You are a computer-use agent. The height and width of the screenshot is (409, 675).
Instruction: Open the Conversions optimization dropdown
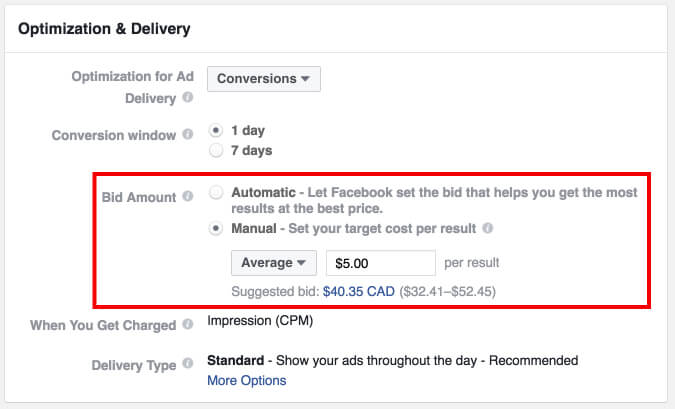point(264,79)
